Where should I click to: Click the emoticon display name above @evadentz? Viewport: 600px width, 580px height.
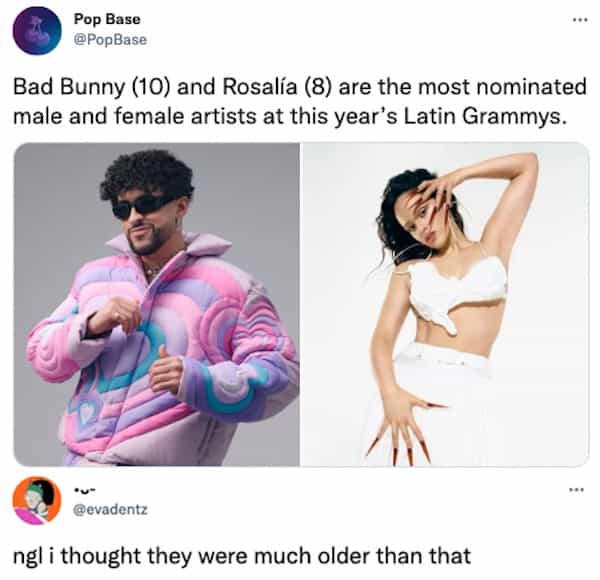[x=83, y=489]
